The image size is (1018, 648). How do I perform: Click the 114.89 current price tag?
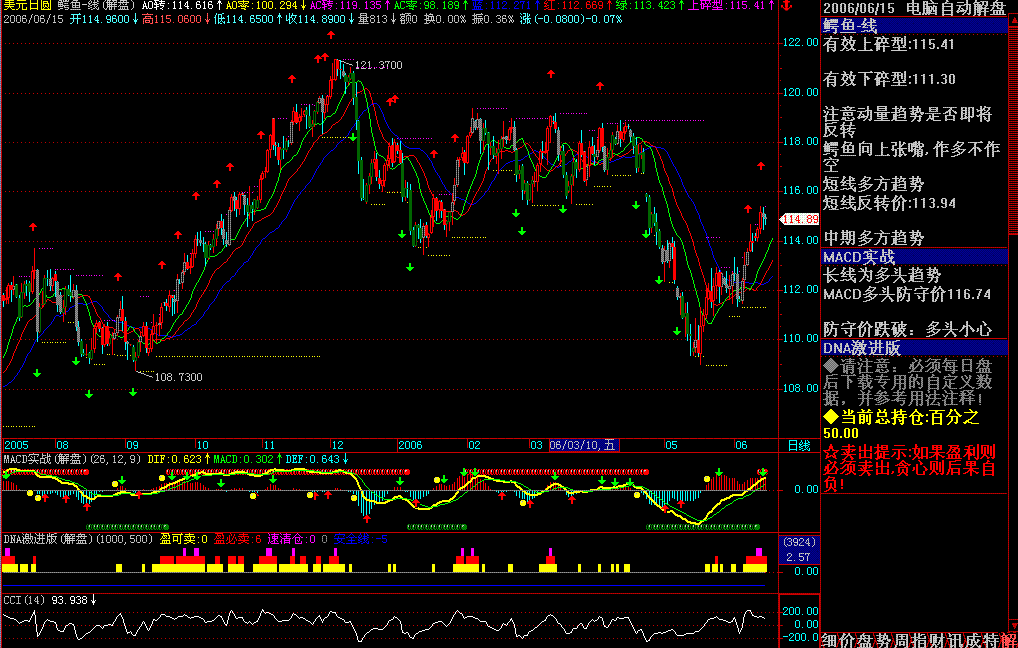click(x=799, y=219)
